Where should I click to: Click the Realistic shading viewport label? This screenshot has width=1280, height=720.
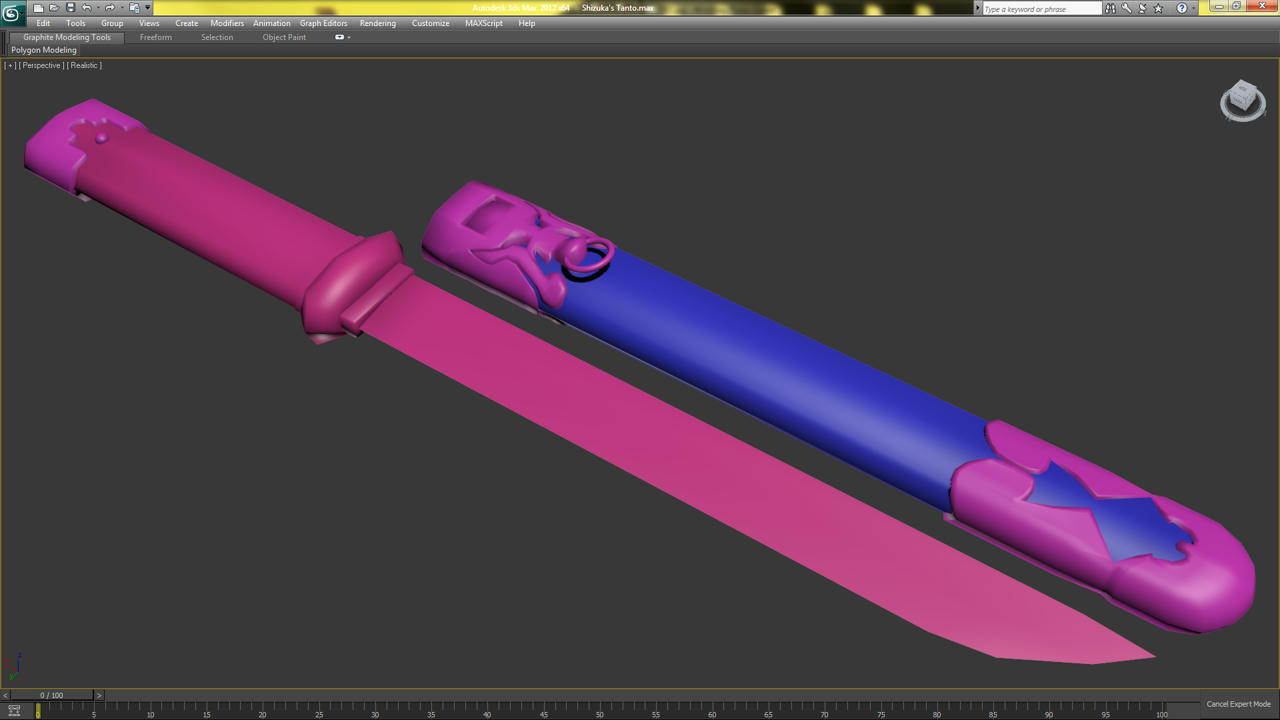pyautogui.click(x=84, y=65)
